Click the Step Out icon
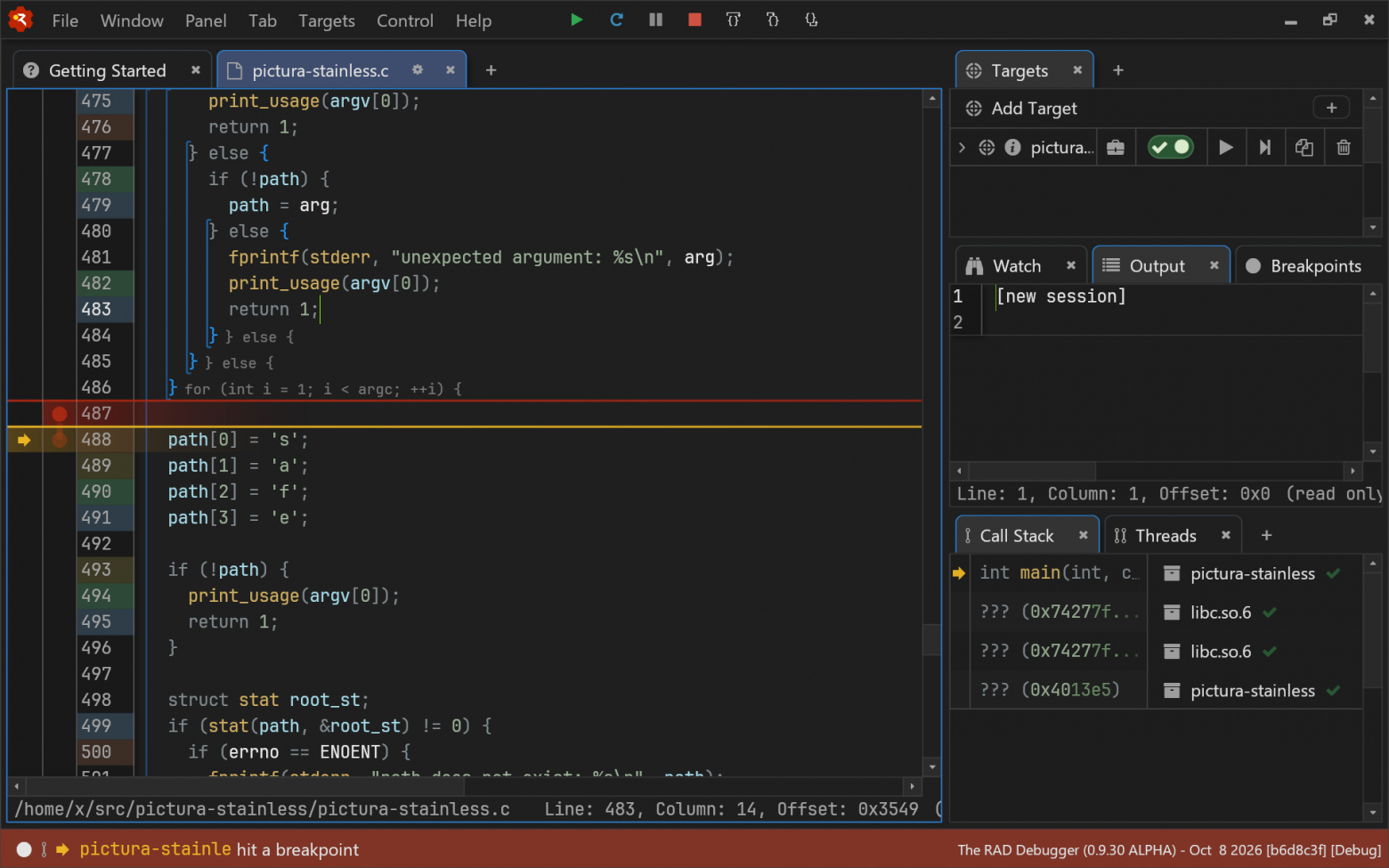This screenshot has height=868, width=1389. (x=811, y=20)
